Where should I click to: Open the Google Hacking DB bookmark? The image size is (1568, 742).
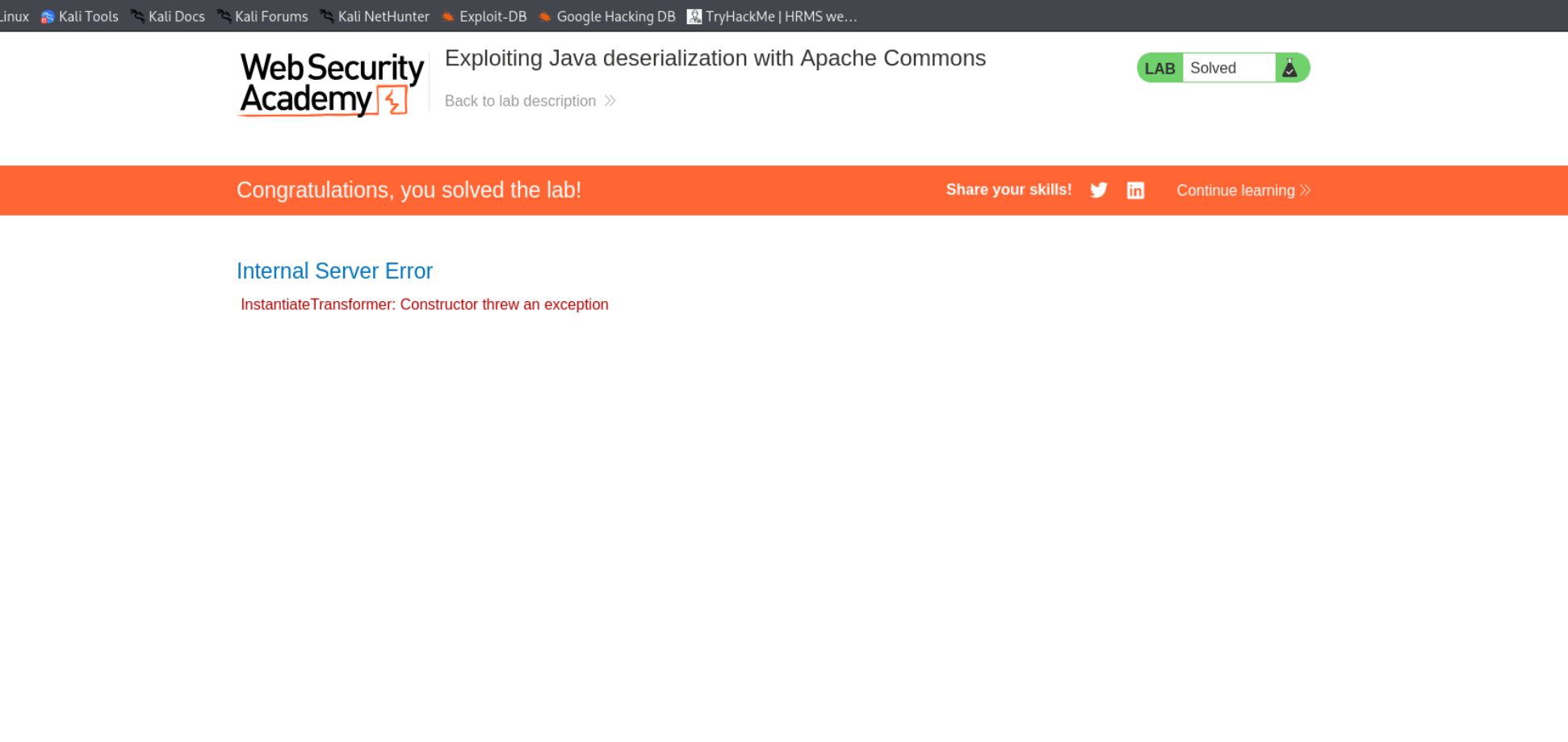(x=607, y=16)
